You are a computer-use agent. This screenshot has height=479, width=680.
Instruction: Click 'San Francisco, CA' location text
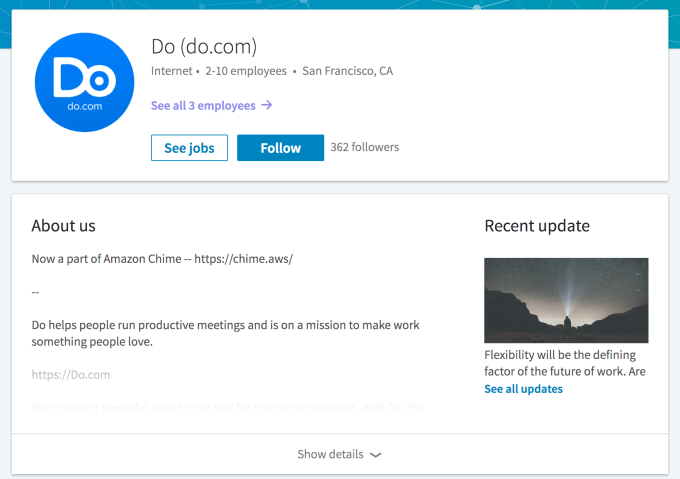tap(347, 71)
